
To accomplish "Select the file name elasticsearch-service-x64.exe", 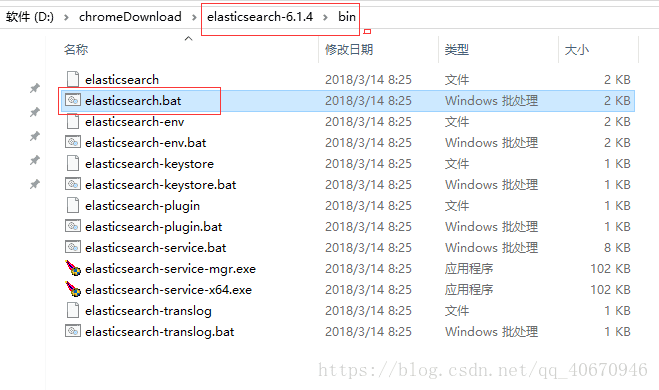I will (x=169, y=290).
